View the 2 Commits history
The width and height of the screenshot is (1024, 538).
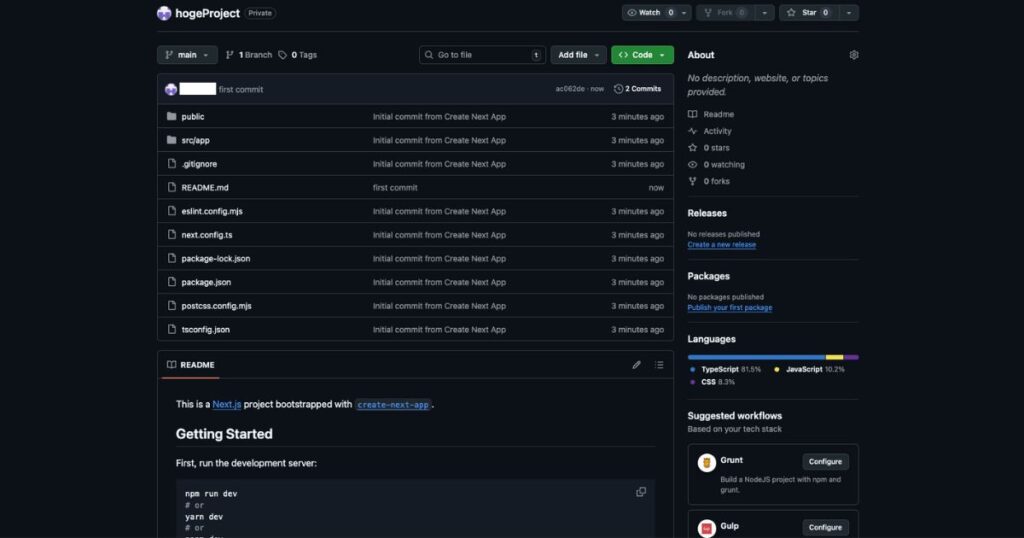637,89
